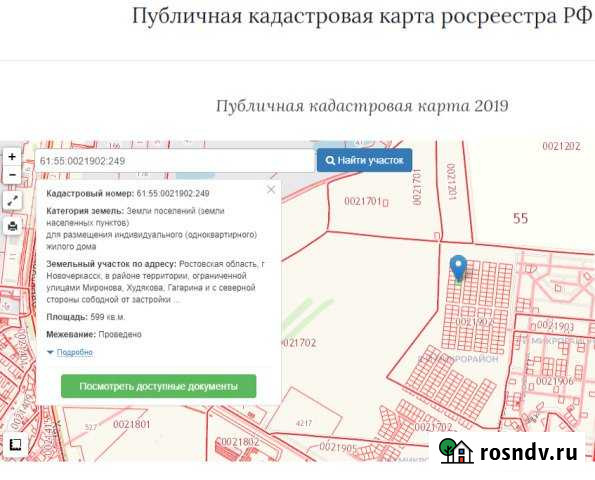Click map district label 55

click(520, 218)
